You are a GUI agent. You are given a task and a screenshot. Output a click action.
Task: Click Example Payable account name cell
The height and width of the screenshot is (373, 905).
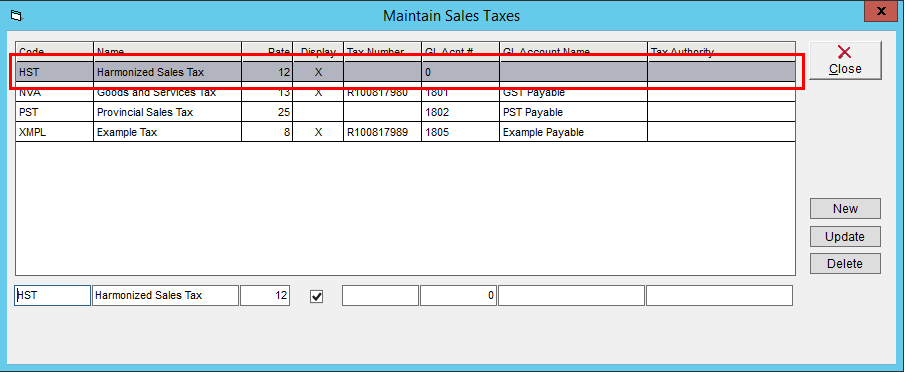[x=573, y=132]
